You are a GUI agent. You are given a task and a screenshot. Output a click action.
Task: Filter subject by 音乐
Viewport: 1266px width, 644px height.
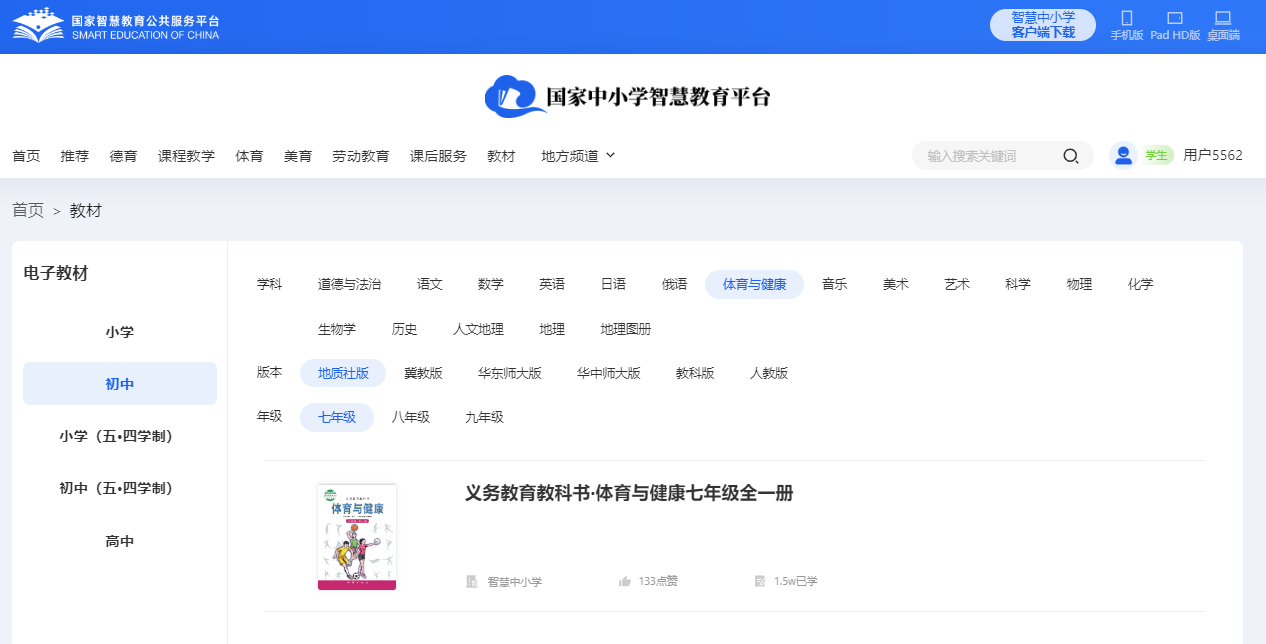coord(835,284)
